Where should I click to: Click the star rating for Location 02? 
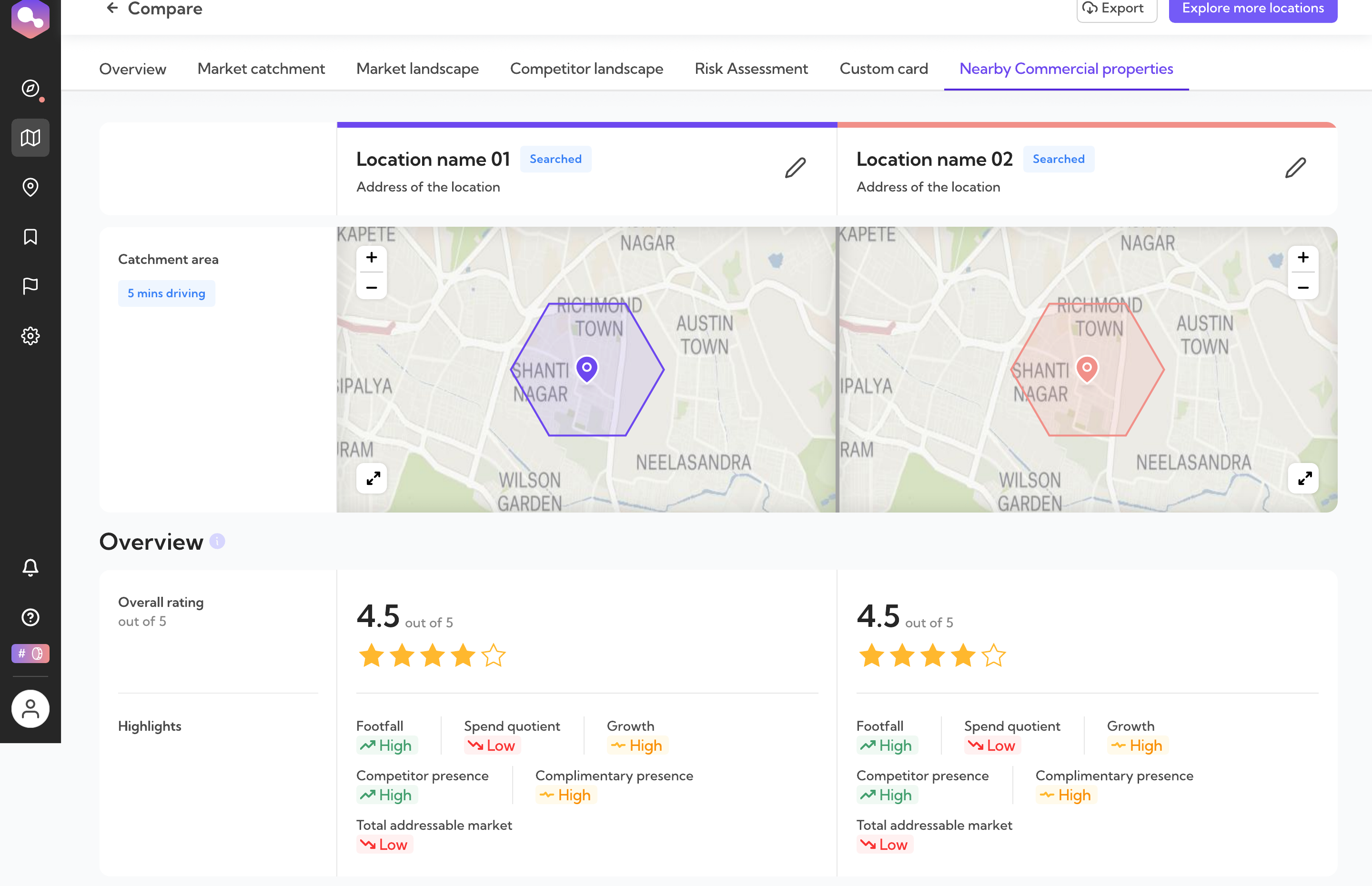[x=932, y=656]
